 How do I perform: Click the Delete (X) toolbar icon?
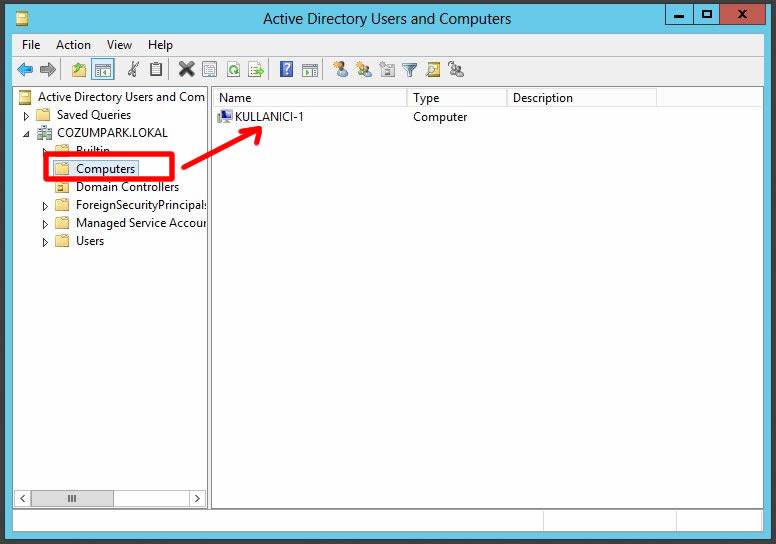pos(186,69)
